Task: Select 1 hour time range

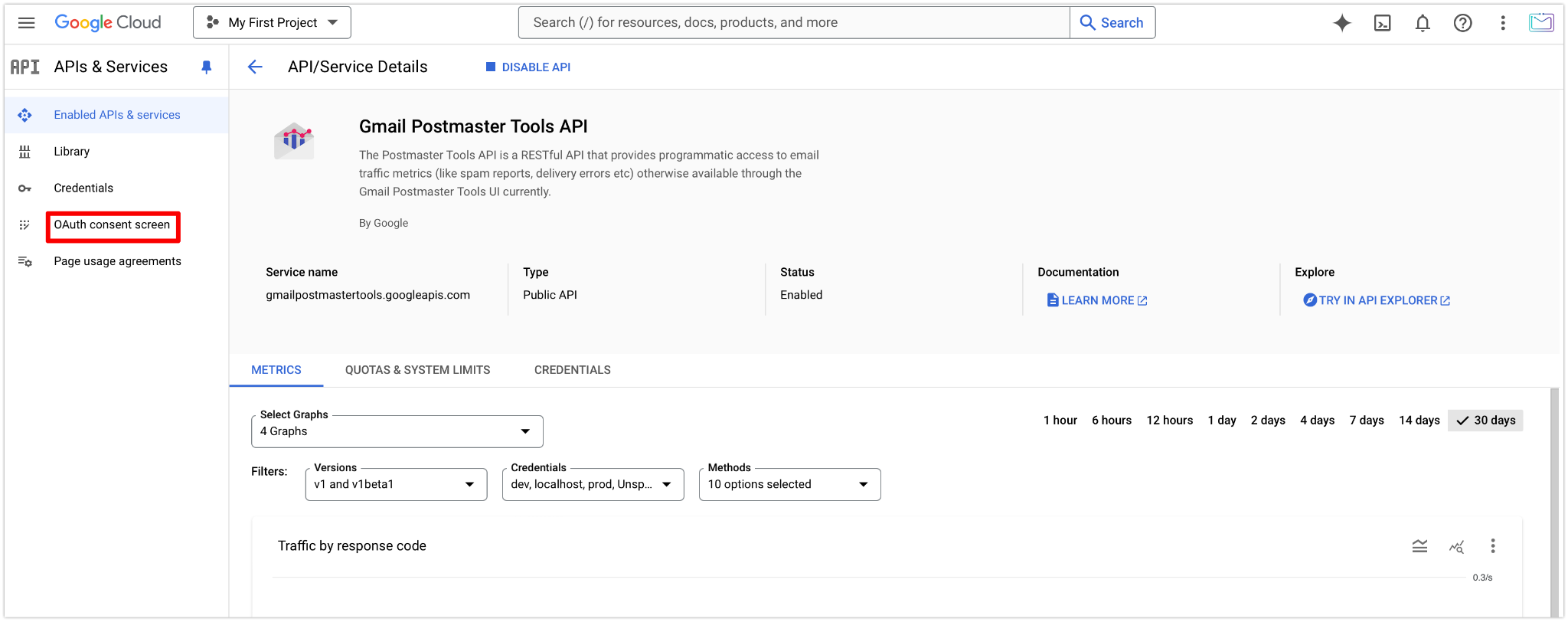Action: click(1060, 421)
